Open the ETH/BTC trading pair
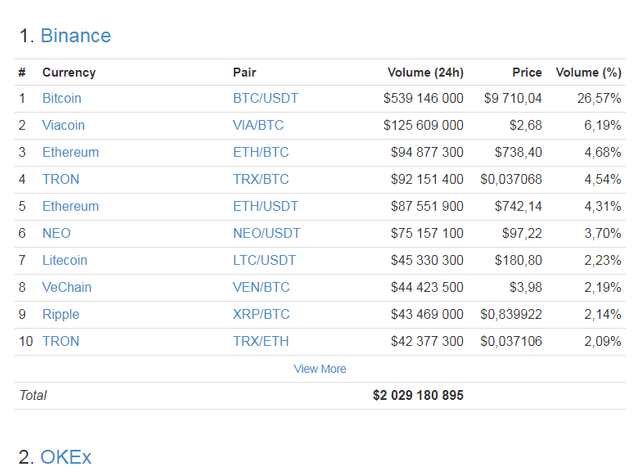The height and width of the screenshot is (475, 640). click(260, 152)
